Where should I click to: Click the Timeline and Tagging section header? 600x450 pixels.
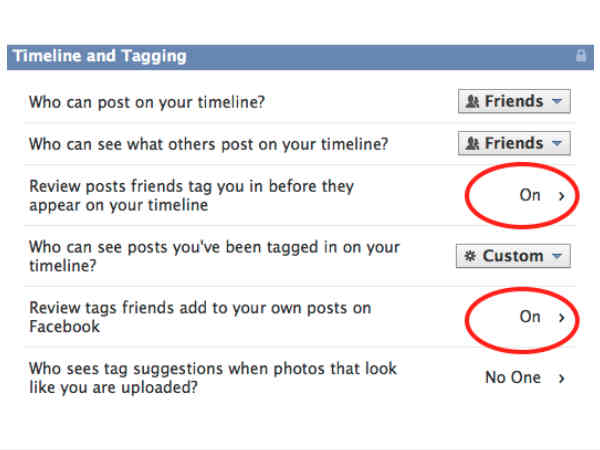click(100, 56)
